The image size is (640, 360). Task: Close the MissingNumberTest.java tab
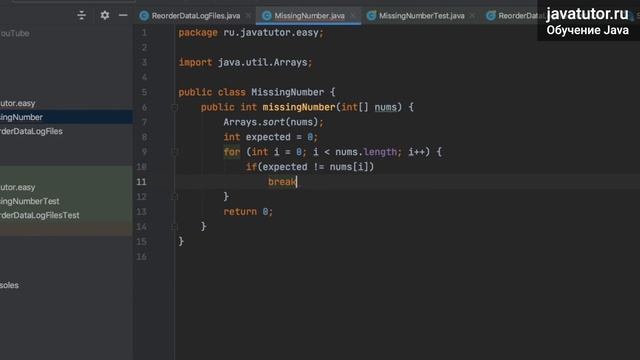coord(472,16)
